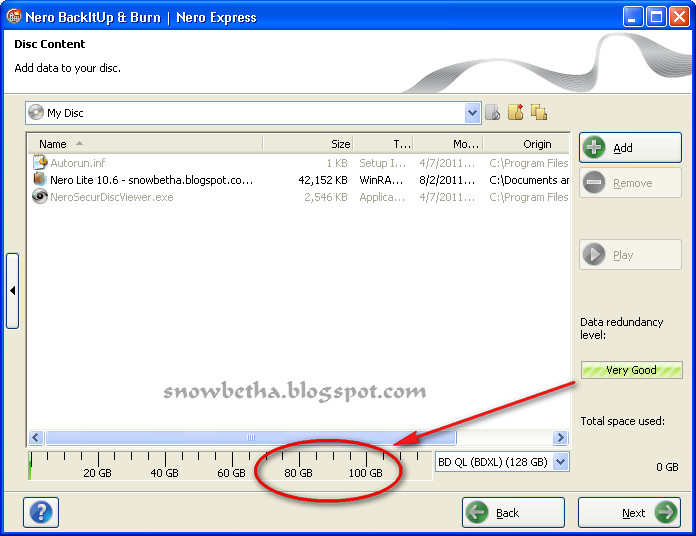
Task: Open the BD QL (BDXL) disc type dropdown
Action: click(561, 462)
